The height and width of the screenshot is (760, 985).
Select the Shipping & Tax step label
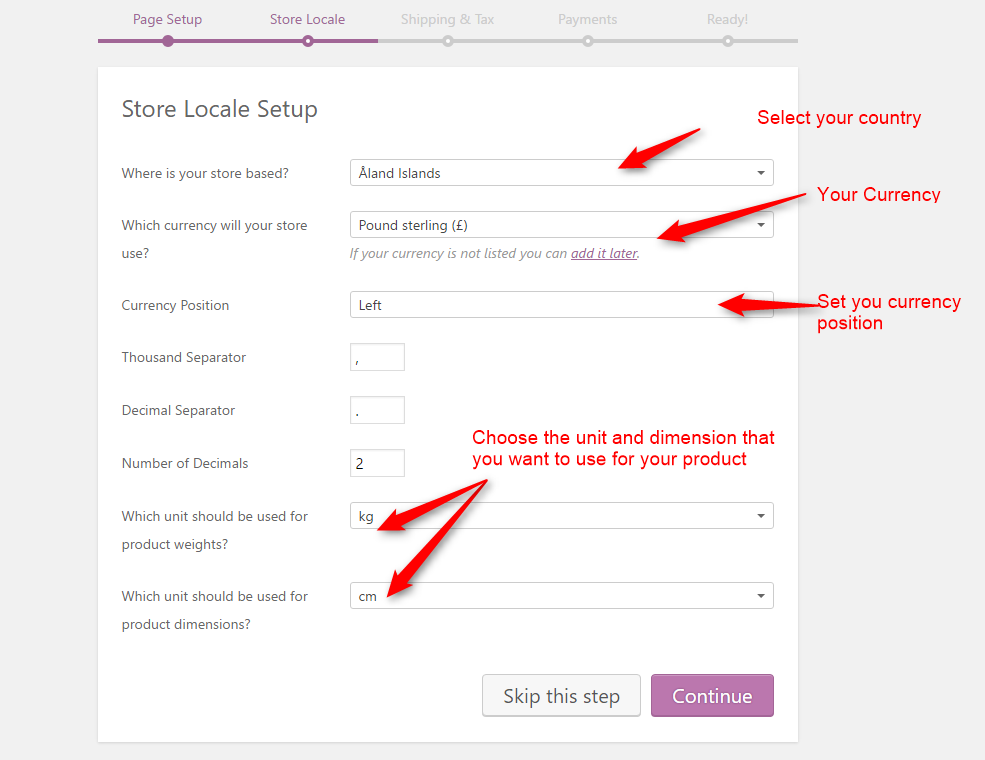447,19
